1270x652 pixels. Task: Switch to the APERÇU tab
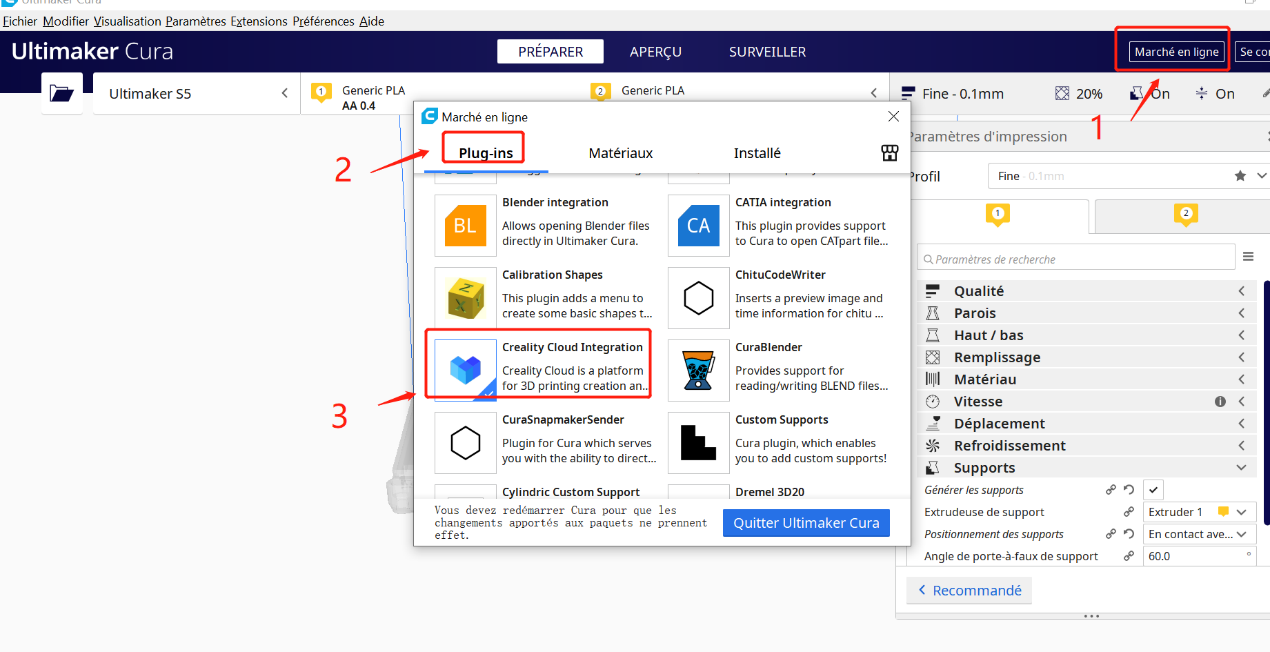coord(654,51)
